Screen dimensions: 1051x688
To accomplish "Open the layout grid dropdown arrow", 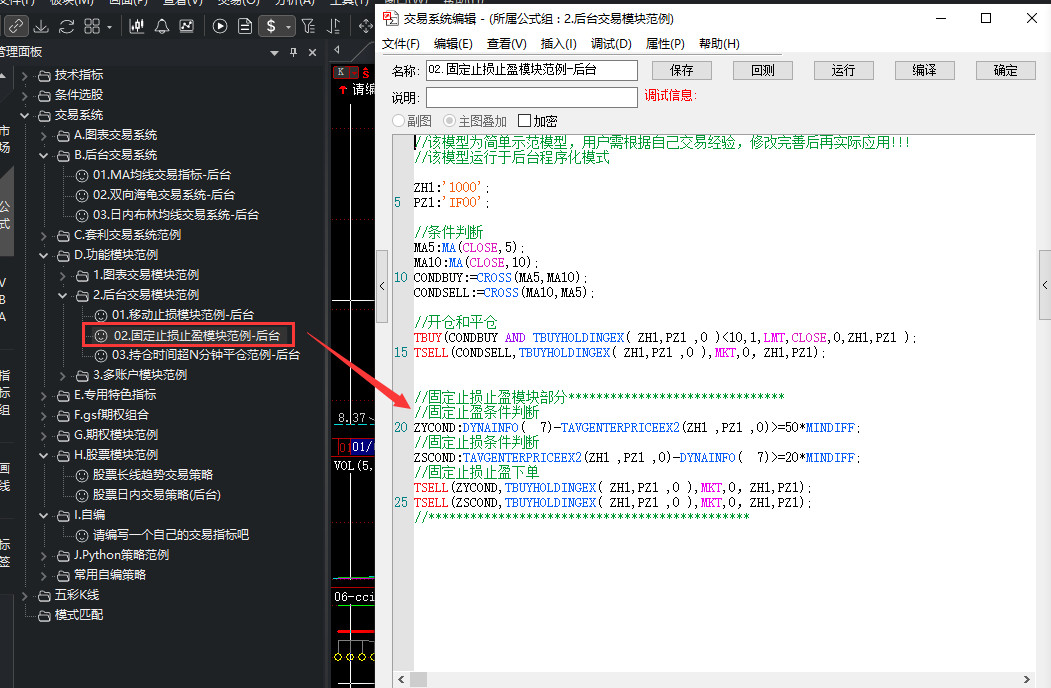I will click(x=109, y=27).
